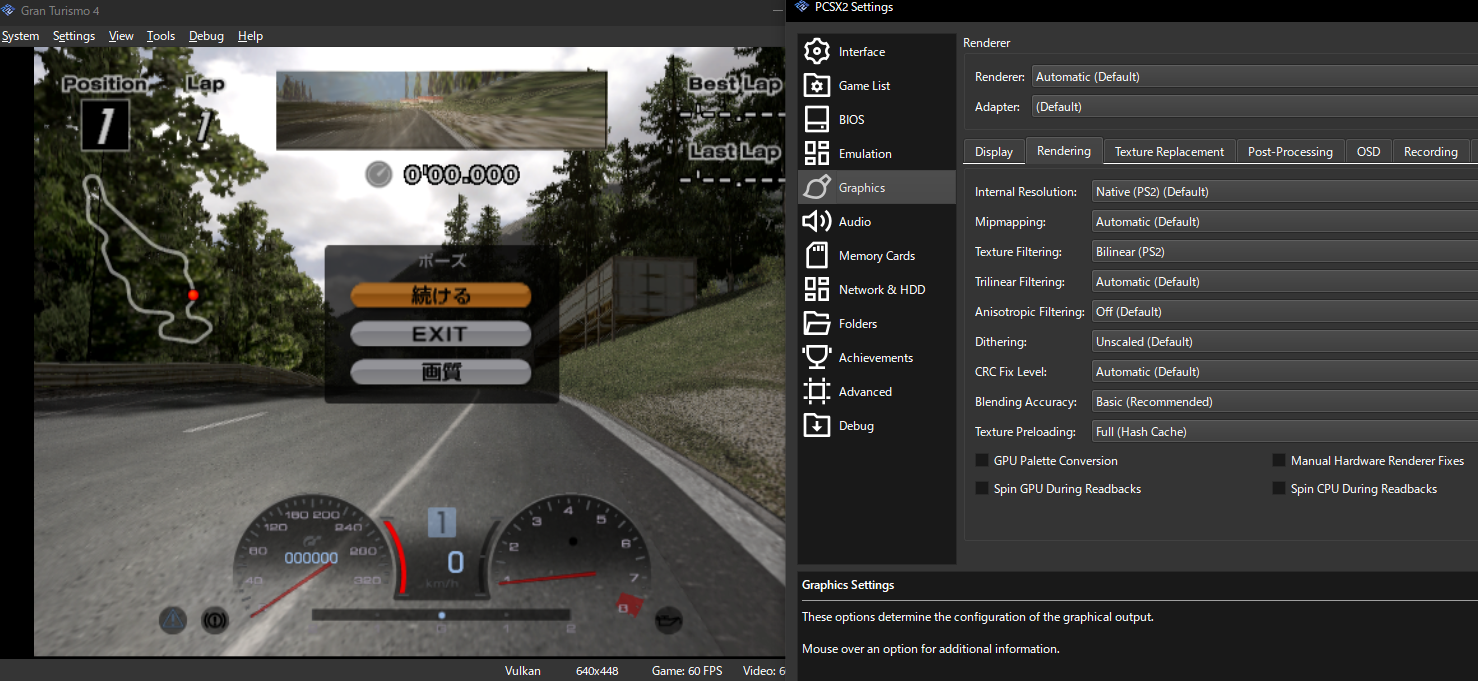Viewport: 1478px width, 681px height.
Task: Open the Dithering dropdown
Action: [x=1284, y=342]
